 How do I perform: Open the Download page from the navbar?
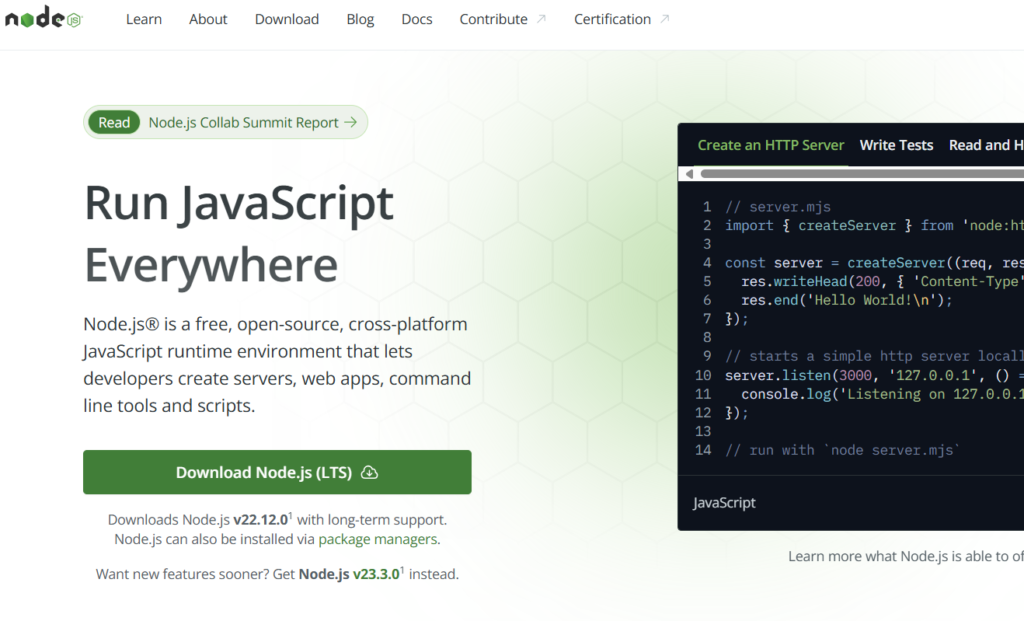(287, 19)
